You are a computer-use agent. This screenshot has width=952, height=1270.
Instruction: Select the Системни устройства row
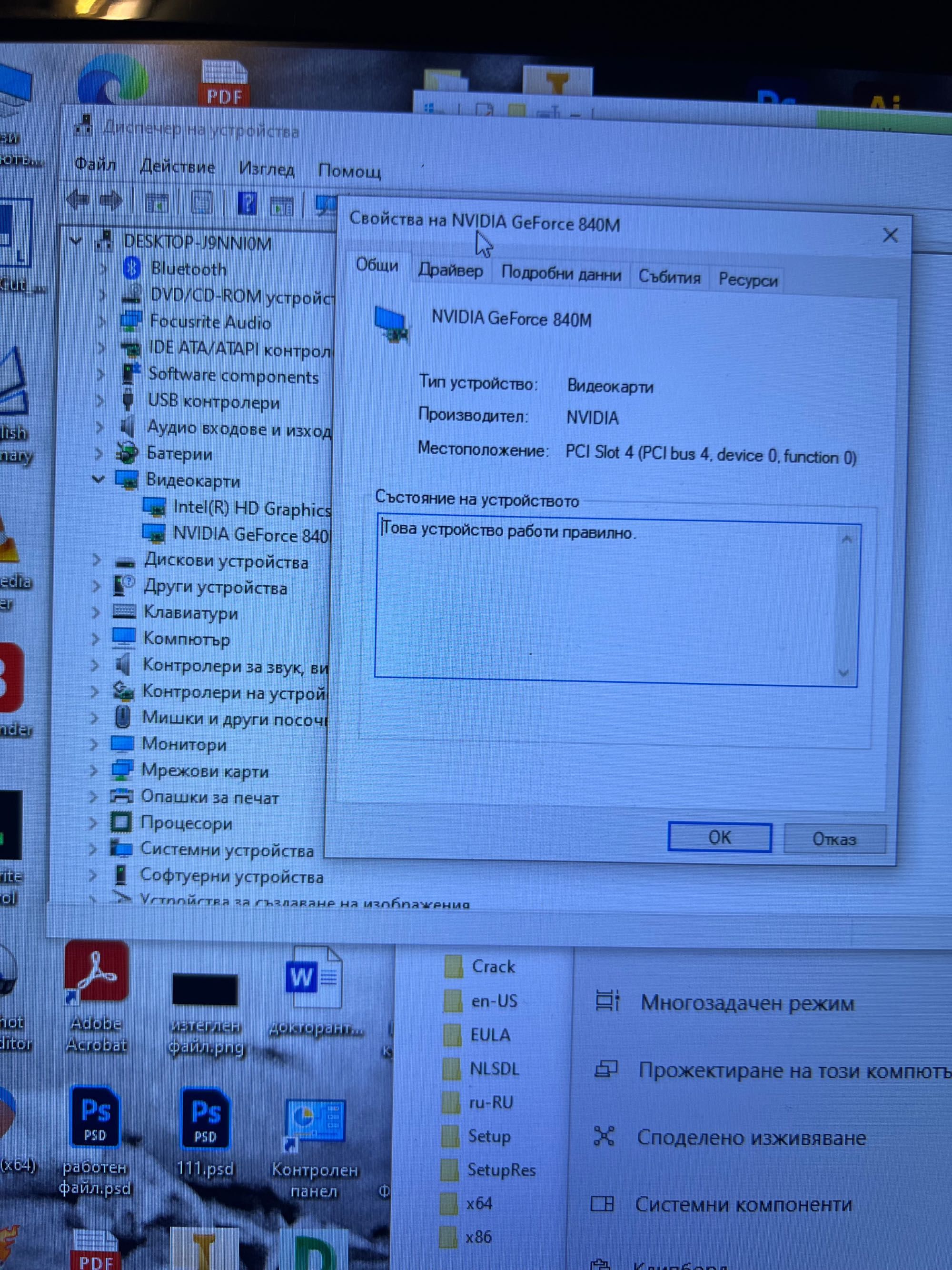(x=211, y=850)
